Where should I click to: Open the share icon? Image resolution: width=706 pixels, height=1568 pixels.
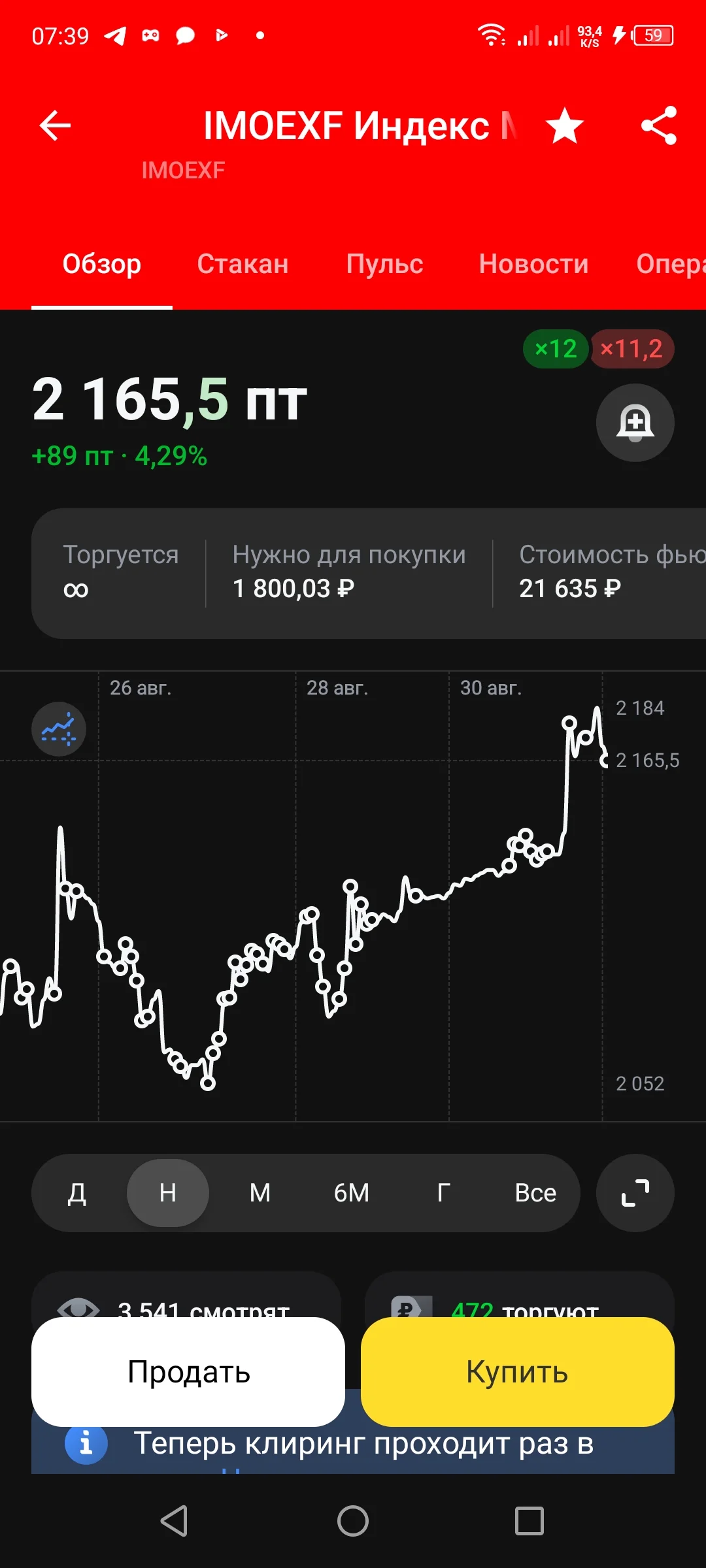click(x=658, y=125)
